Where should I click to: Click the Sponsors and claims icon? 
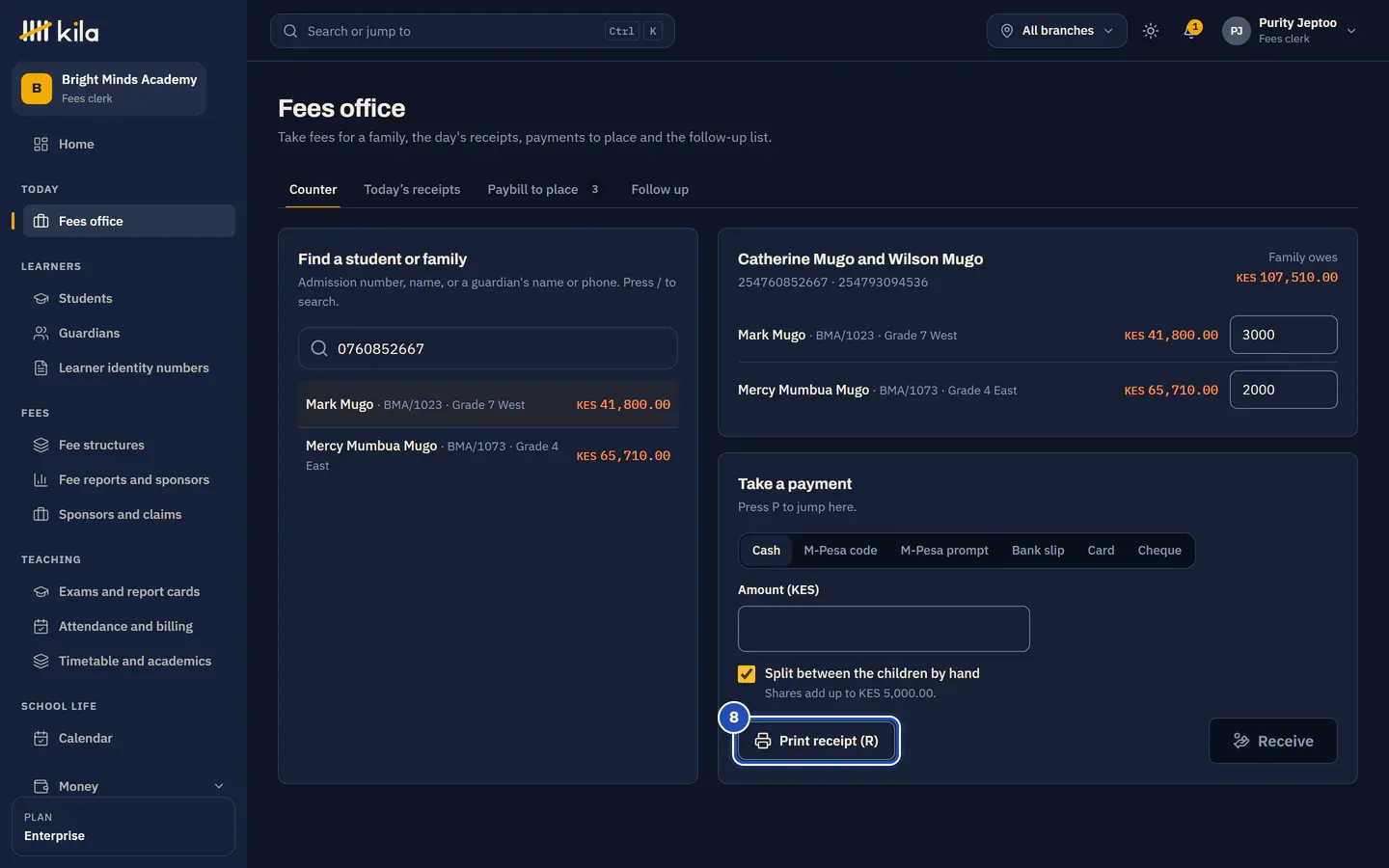click(41, 514)
